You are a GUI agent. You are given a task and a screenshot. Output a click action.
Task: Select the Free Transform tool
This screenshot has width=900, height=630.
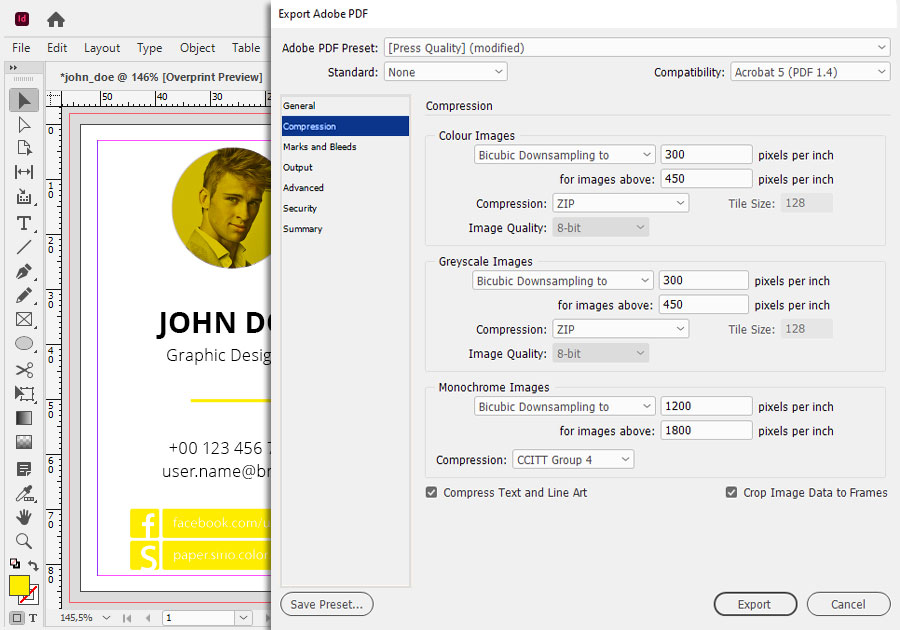24,394
